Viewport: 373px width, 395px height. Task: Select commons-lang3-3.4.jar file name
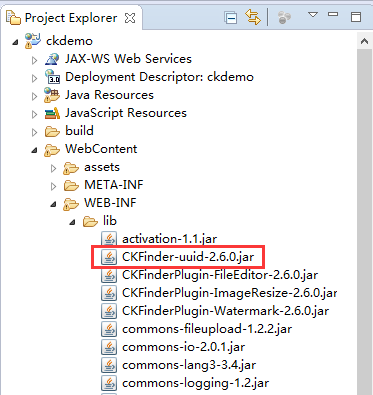point(189,365)
